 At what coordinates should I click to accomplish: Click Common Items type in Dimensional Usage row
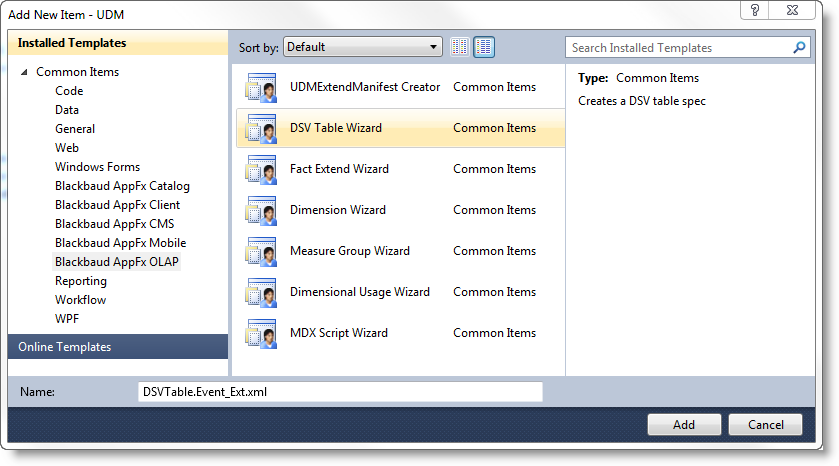(x=494, y=292)
